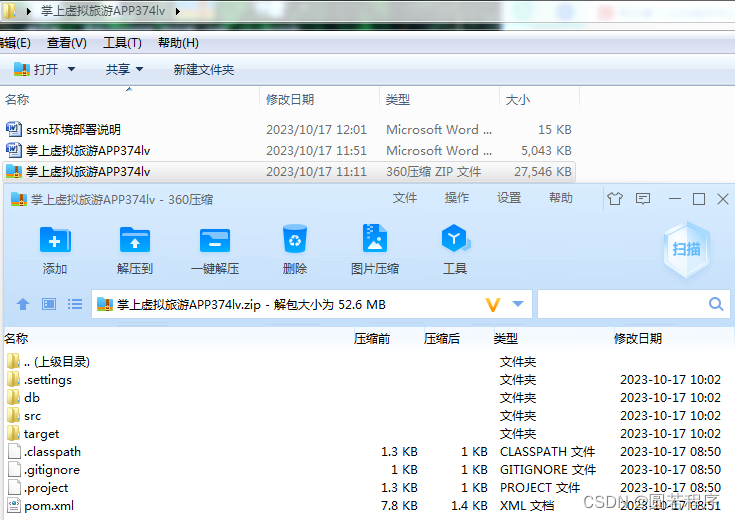Open the 打开 dropdown arrow in Explorer
The height and width of the screenshot is (520, 735).
pos(71,69)
